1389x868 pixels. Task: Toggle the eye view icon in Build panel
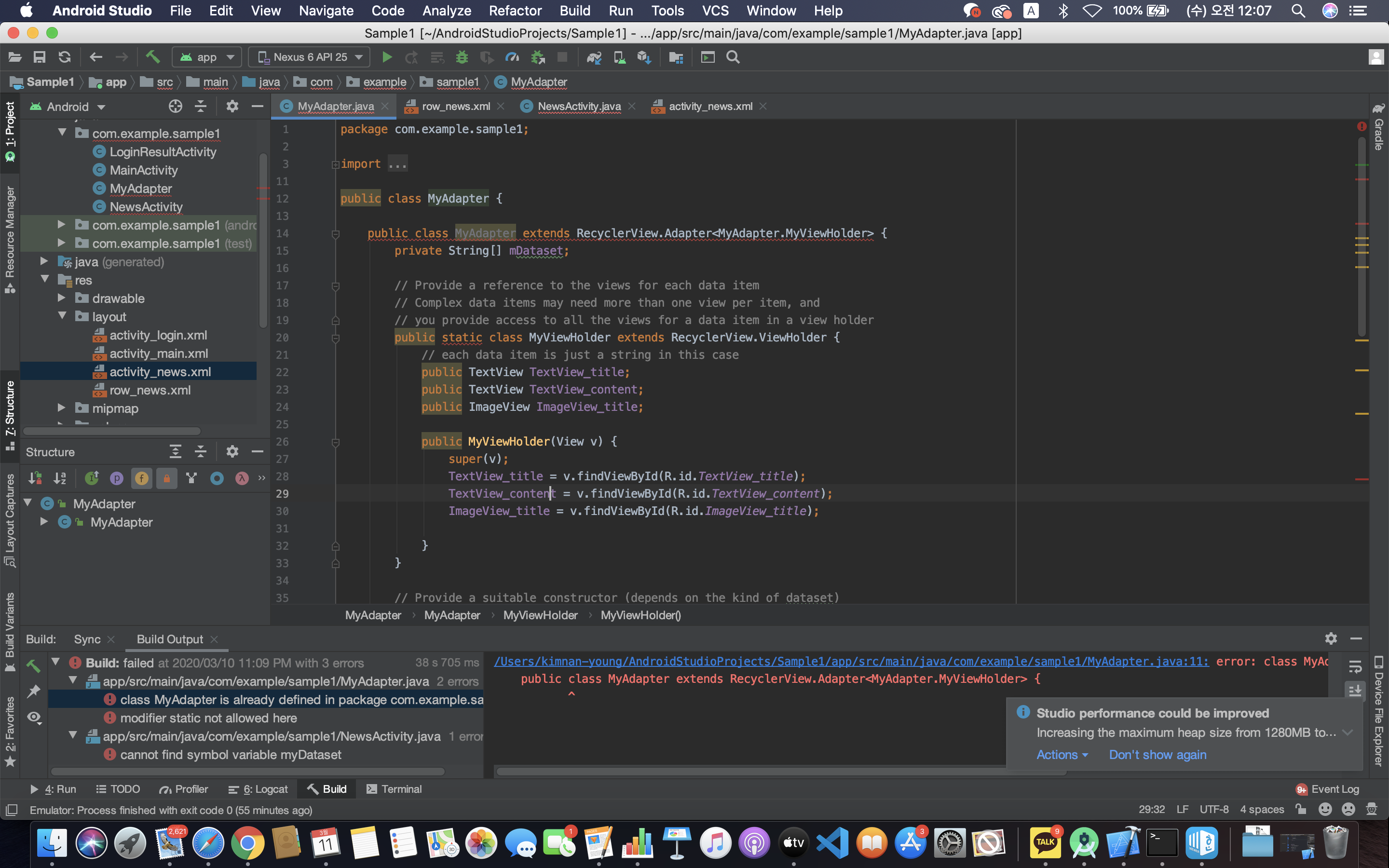[34, 717]
